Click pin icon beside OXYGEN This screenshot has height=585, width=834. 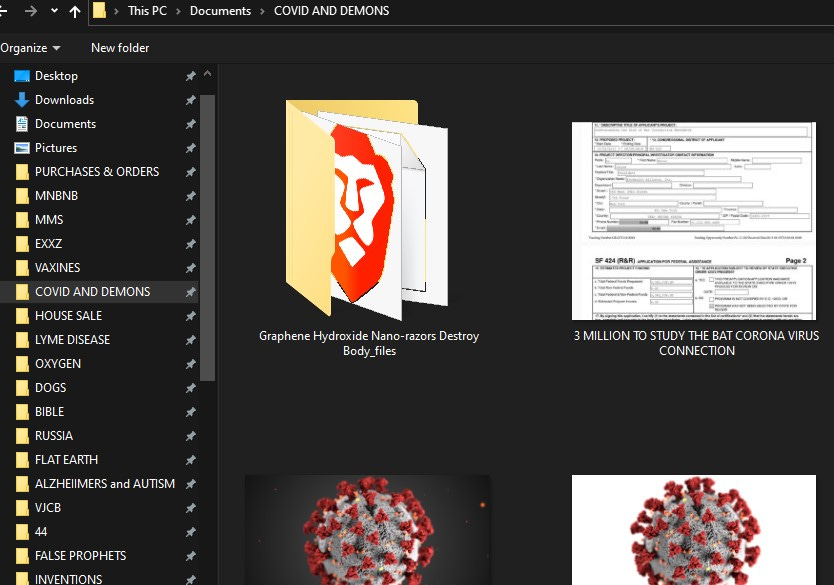tap(190, 364)
